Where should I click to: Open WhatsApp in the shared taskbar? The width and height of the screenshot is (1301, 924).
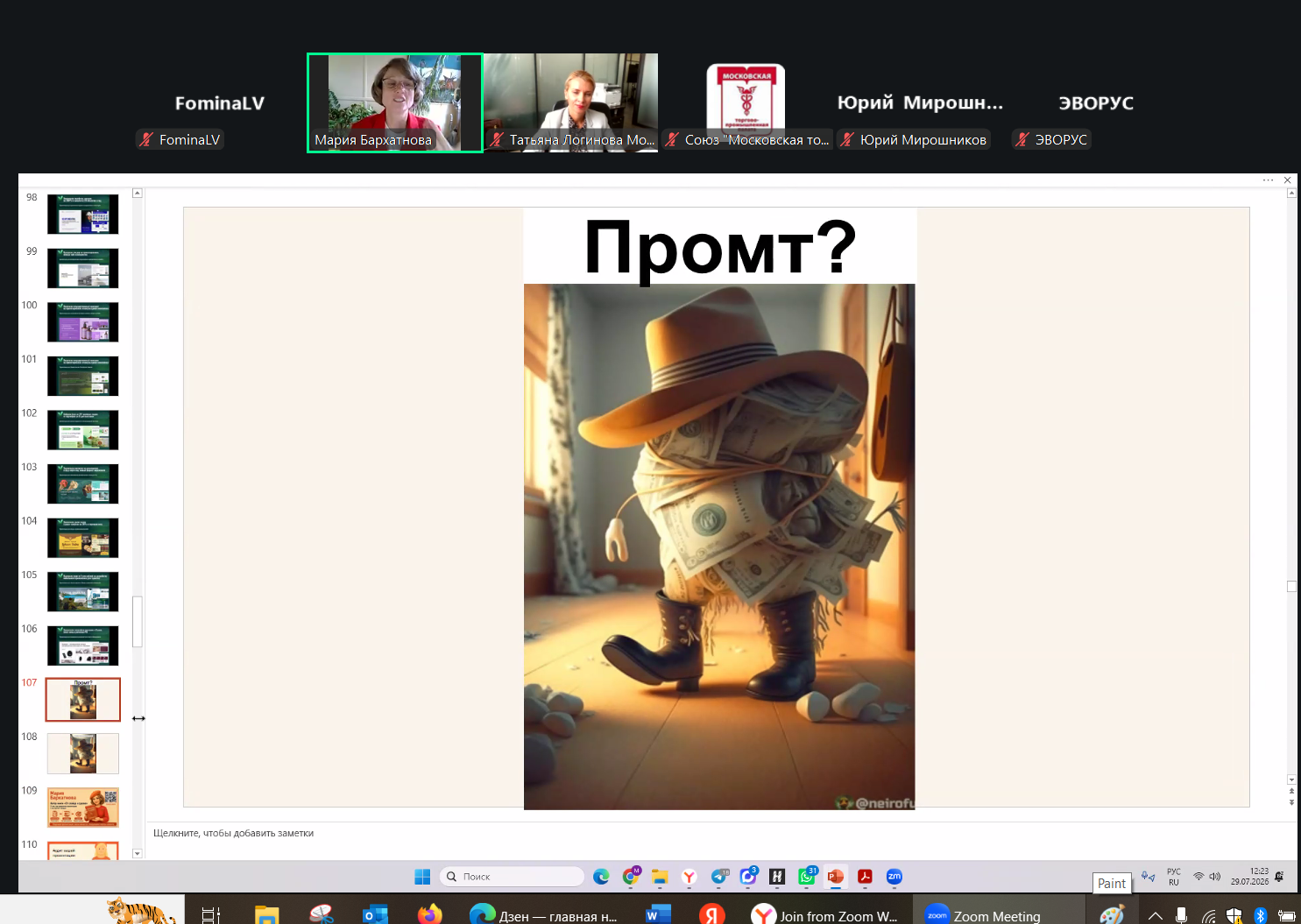tap(807, 877)
